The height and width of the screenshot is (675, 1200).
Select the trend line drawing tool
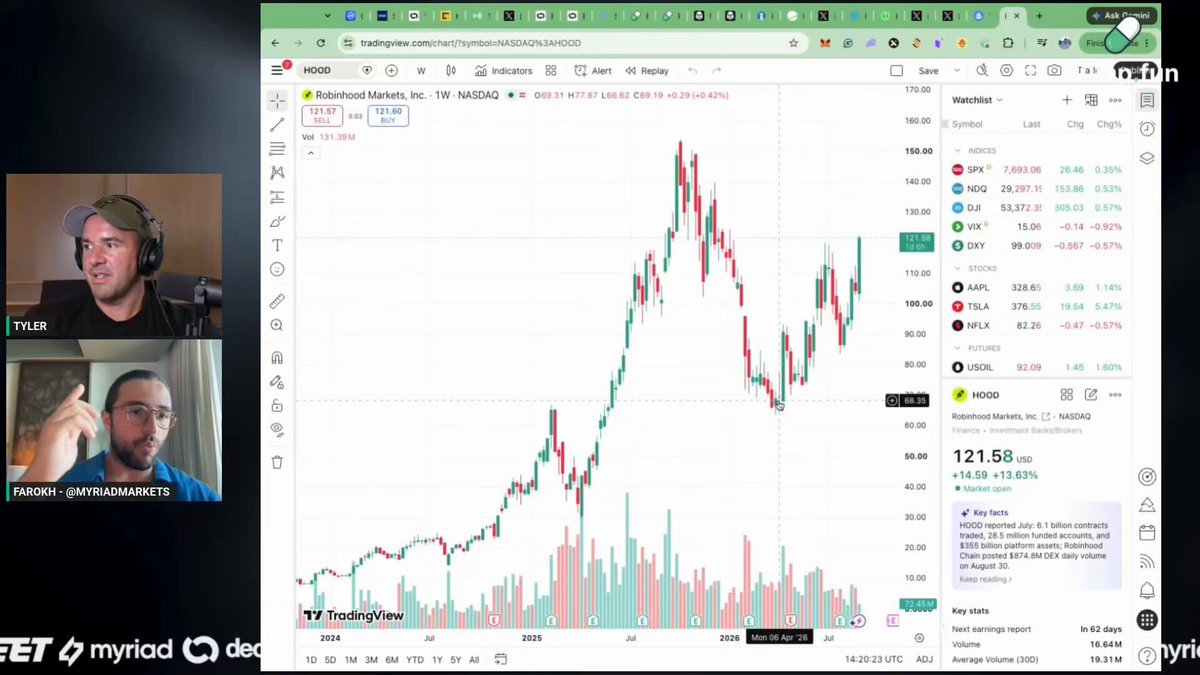[x=277, y=125]
